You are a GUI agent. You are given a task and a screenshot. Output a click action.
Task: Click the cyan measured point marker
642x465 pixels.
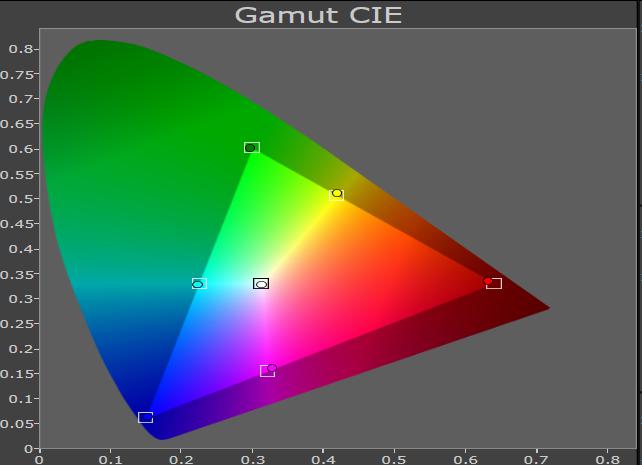click(x=197, y=284)
